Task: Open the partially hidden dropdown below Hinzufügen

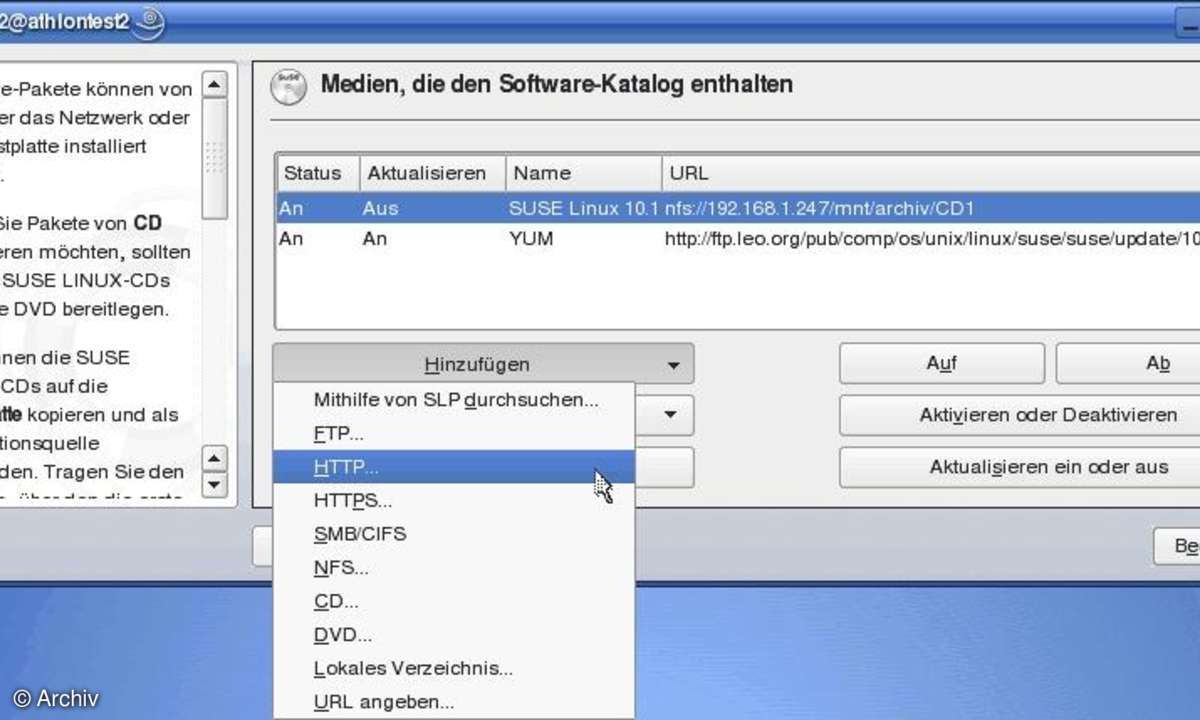Action: coord(663,413)
